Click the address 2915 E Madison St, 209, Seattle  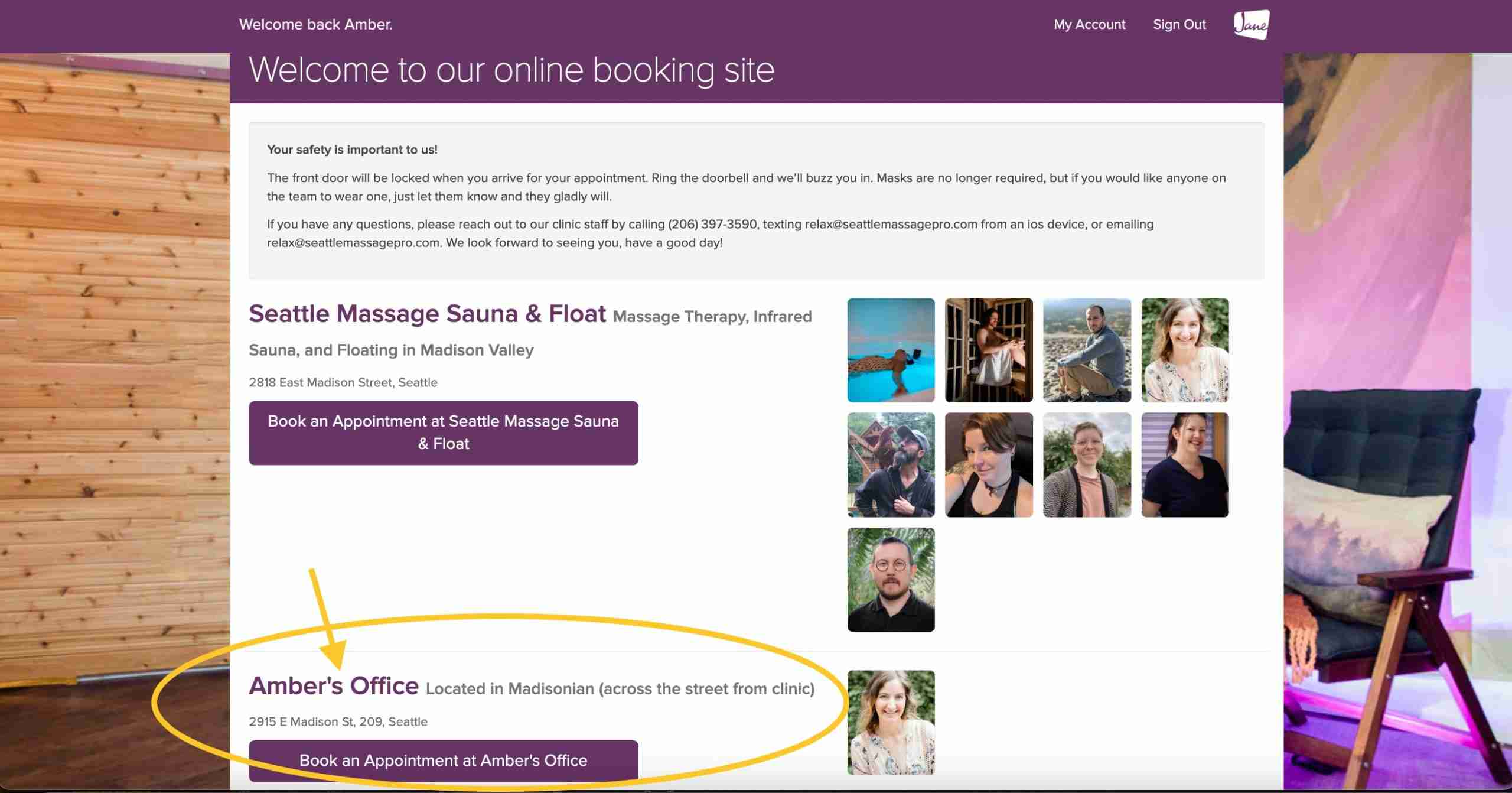pyautogui.click(x=338, y=721)
